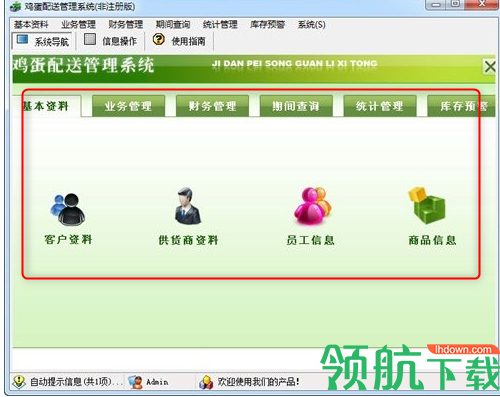Image resolution: width=500 pixels, height=397 pixels.
Task: Minimize the window
Action: click(x=436, y=4)
